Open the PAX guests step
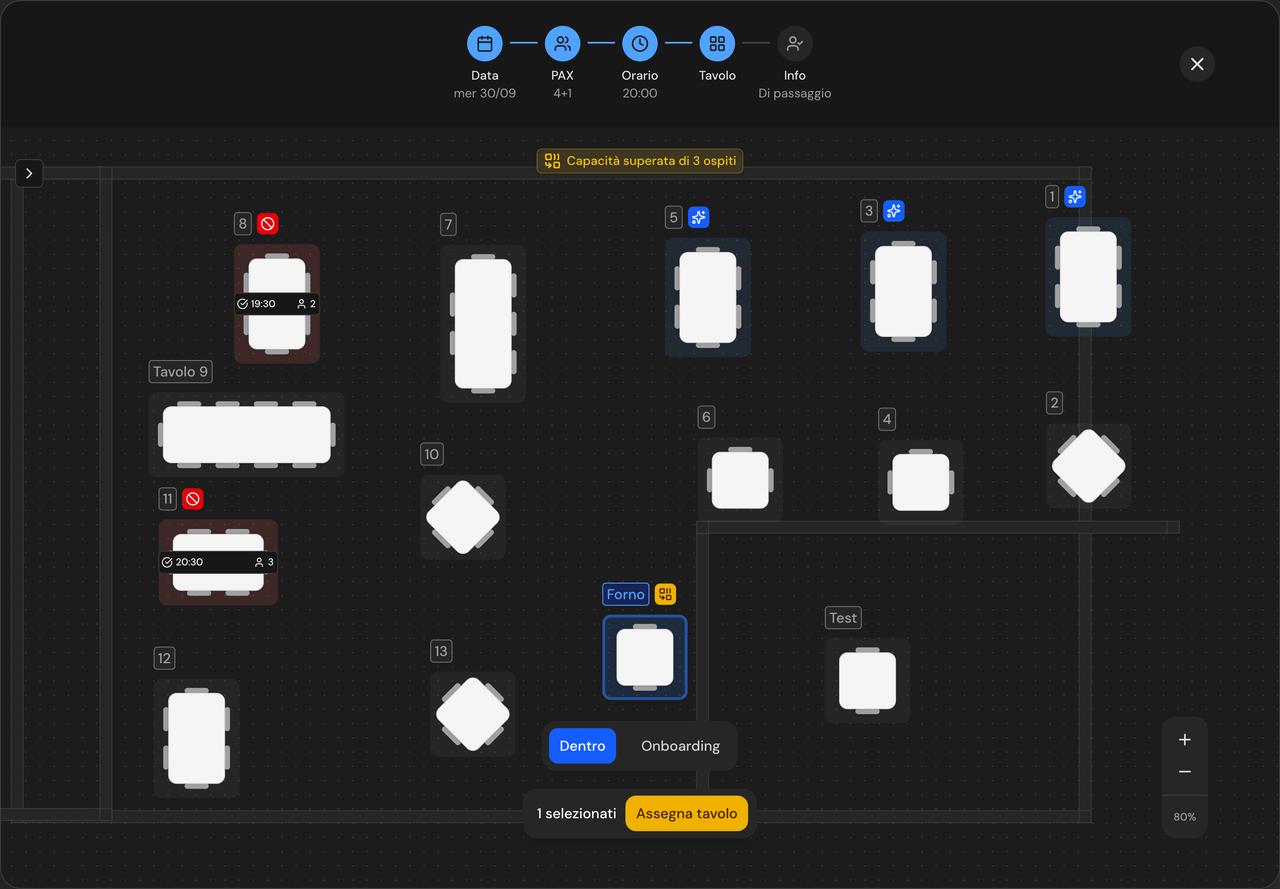Viewport: 1280px width, 889px height. pyautogui.click(x=562, y=44)
